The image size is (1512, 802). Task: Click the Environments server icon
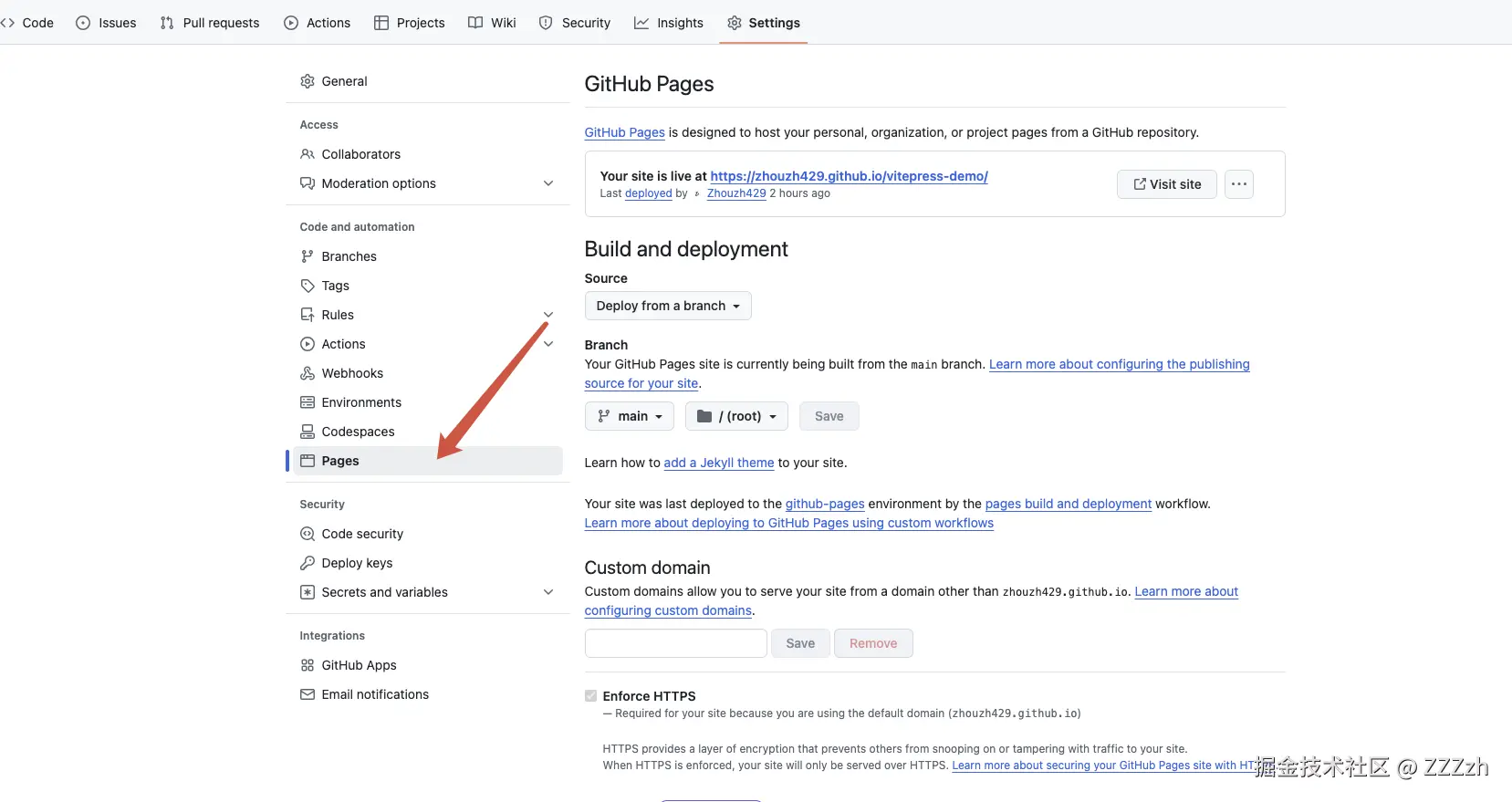tap(308, 402)
